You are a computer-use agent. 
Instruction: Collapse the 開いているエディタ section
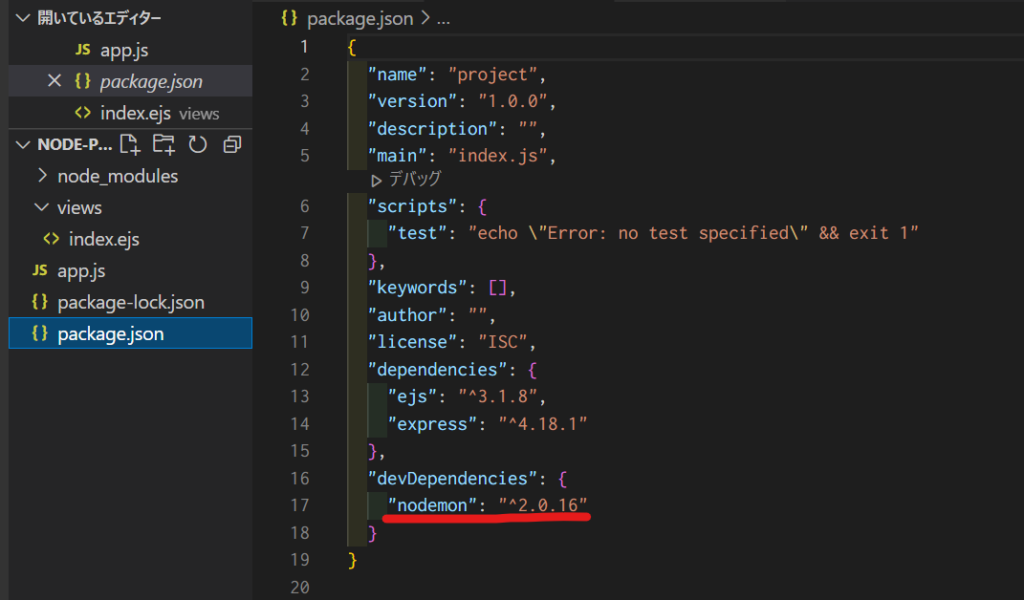20,17
